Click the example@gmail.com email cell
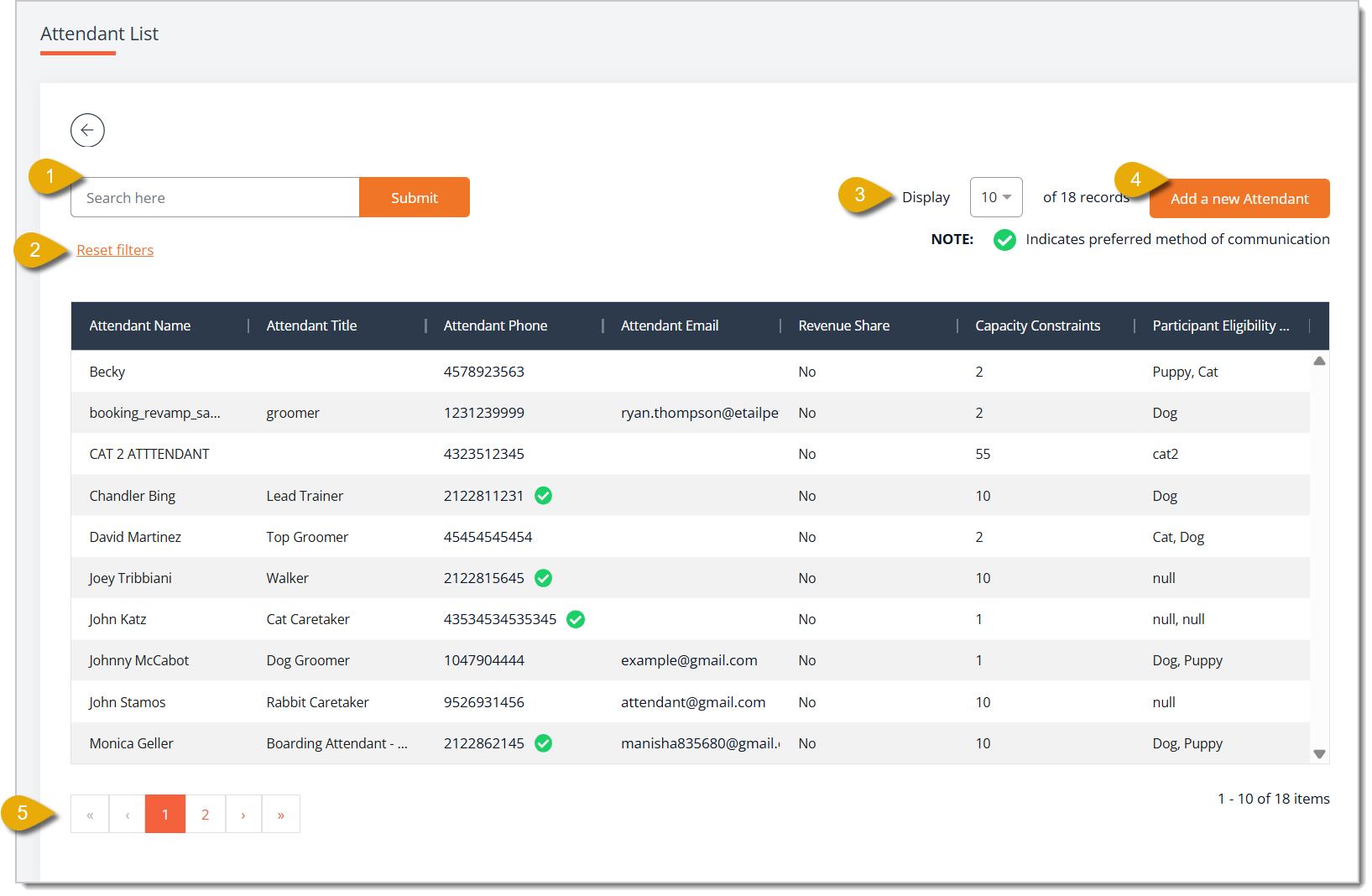The width and height of the screenshot is (1372, 896). [x=689, y=660]
